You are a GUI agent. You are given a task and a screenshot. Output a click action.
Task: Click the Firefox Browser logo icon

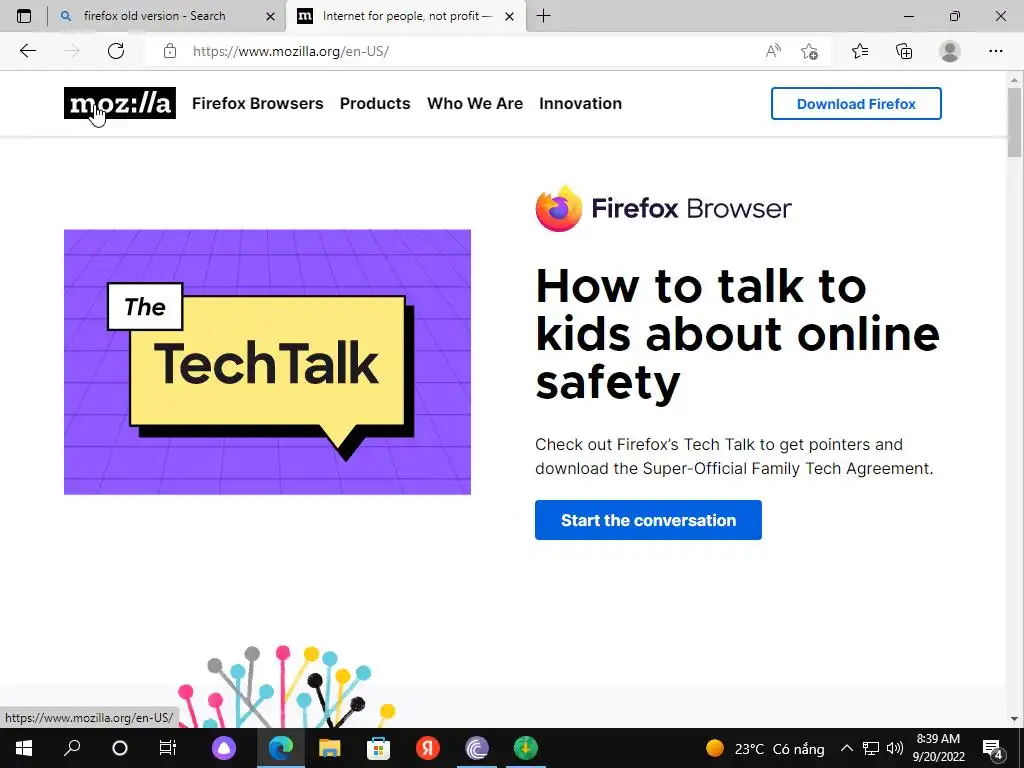pos(558,208)
